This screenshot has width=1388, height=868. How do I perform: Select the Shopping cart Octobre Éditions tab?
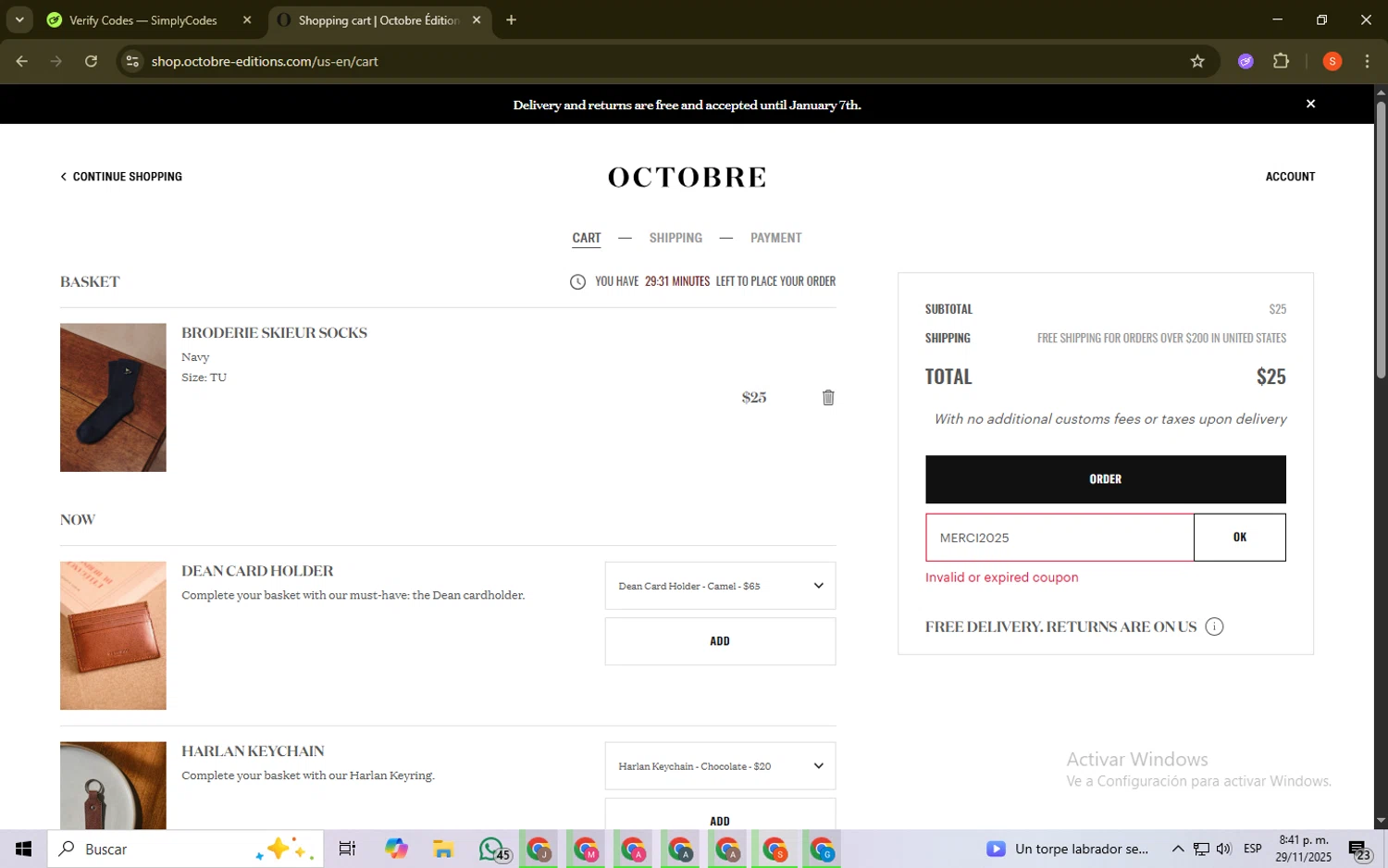coord(378,19)
